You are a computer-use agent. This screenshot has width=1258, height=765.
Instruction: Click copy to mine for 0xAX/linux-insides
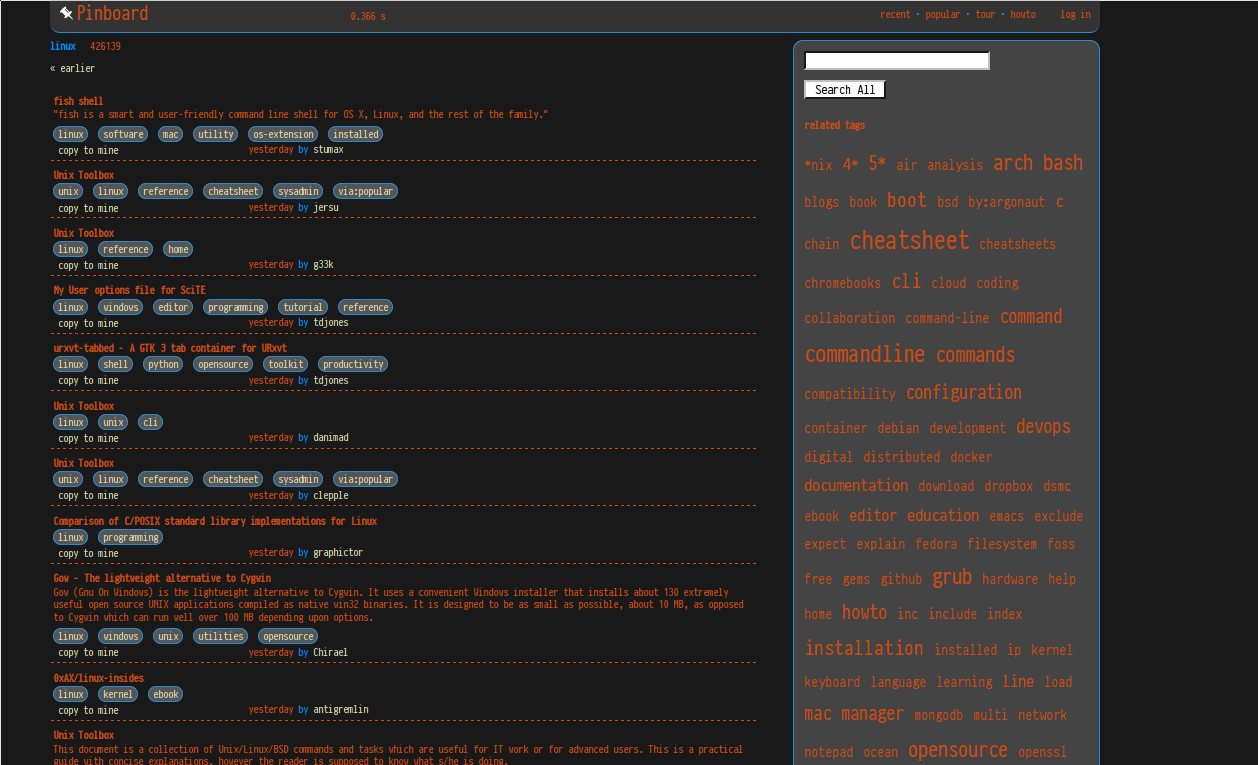(x=88, y=710)
